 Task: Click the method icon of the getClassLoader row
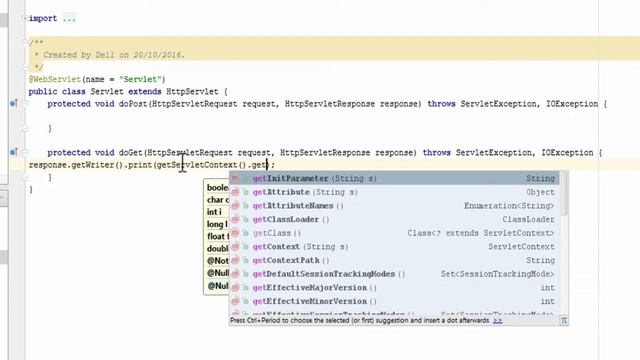point(235,219)
